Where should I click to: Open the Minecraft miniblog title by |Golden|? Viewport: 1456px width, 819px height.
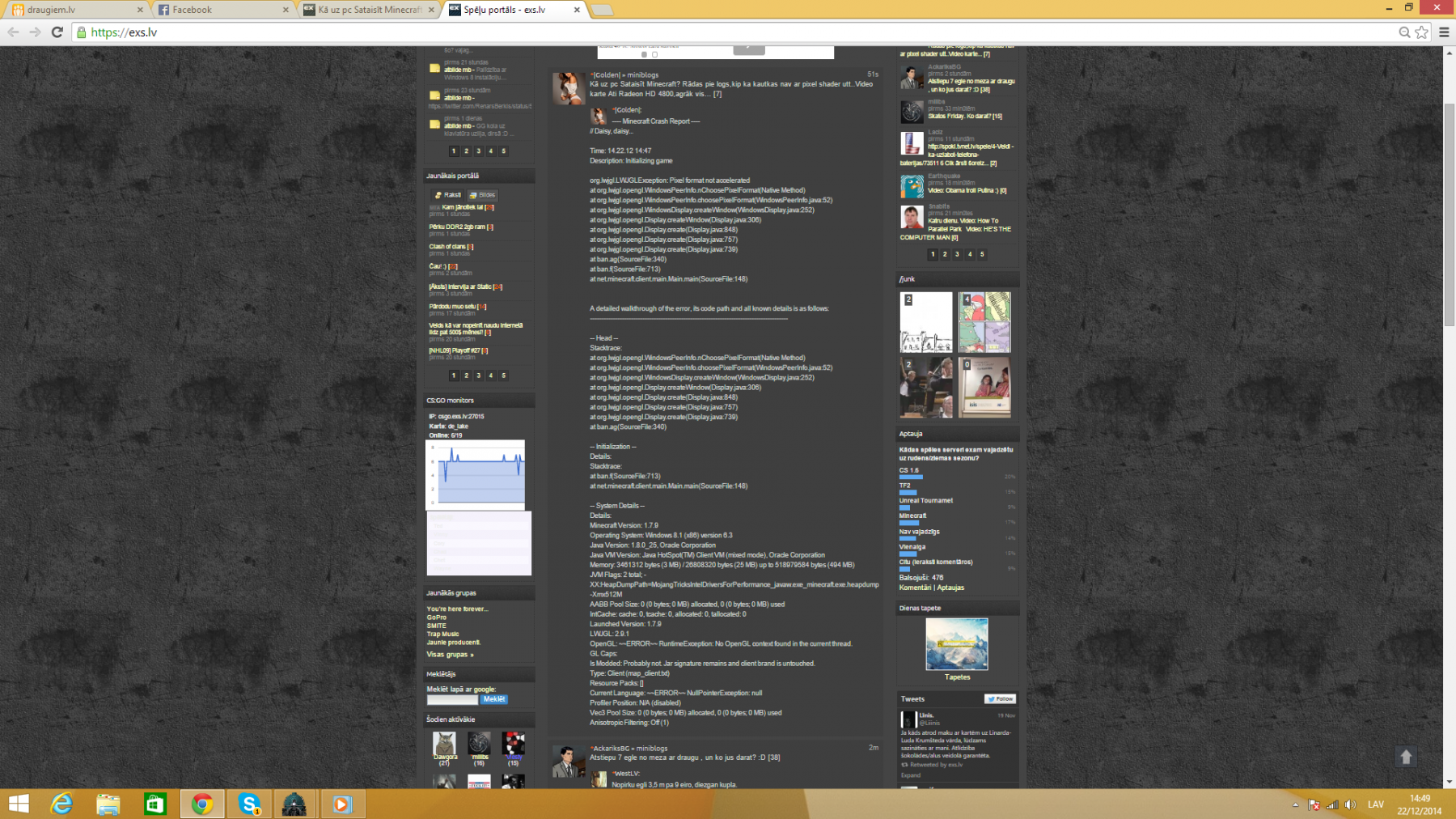point(731,88)
